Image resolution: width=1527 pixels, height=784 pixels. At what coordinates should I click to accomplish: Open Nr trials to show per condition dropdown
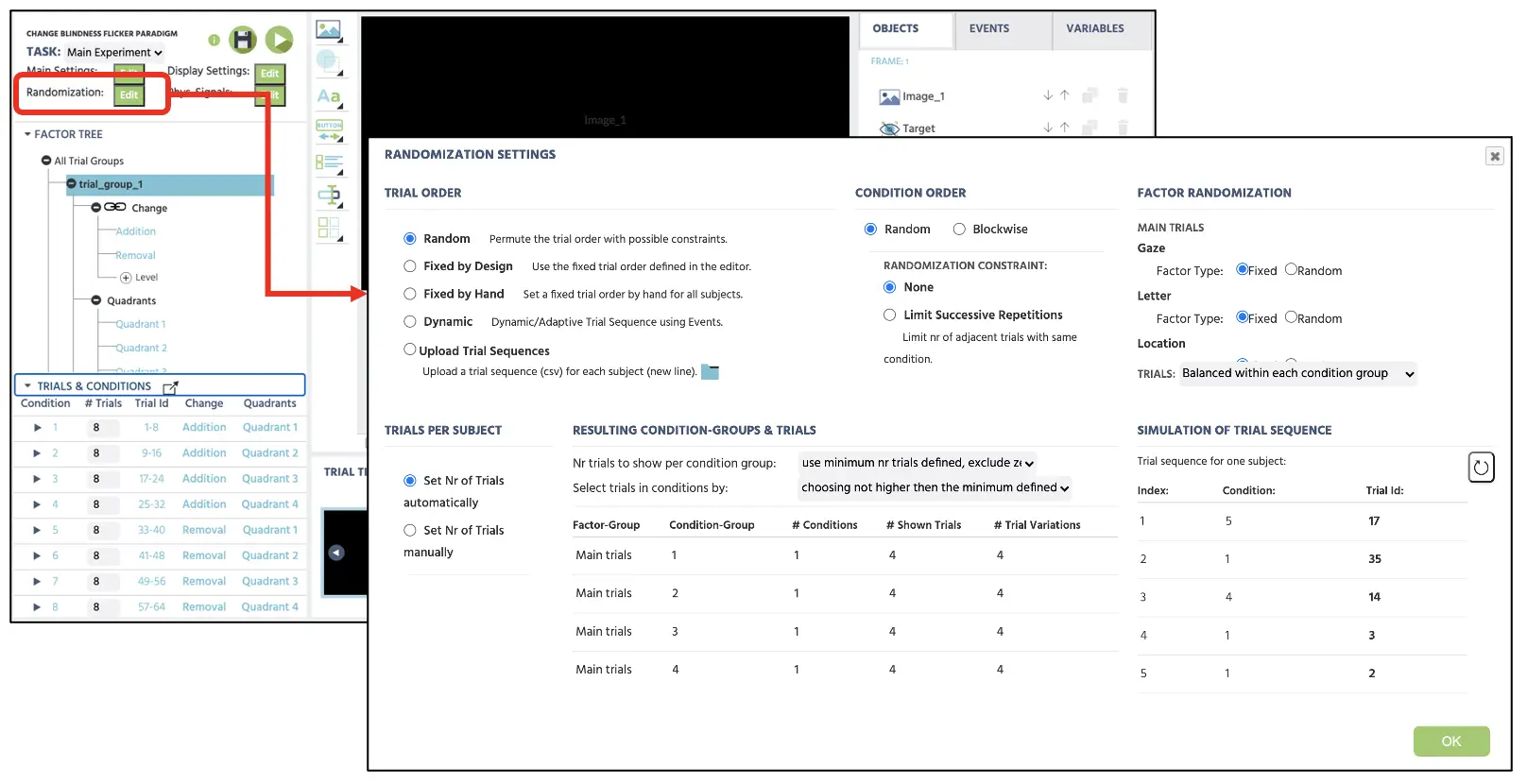pyautogui.click(x=918, y=463)
